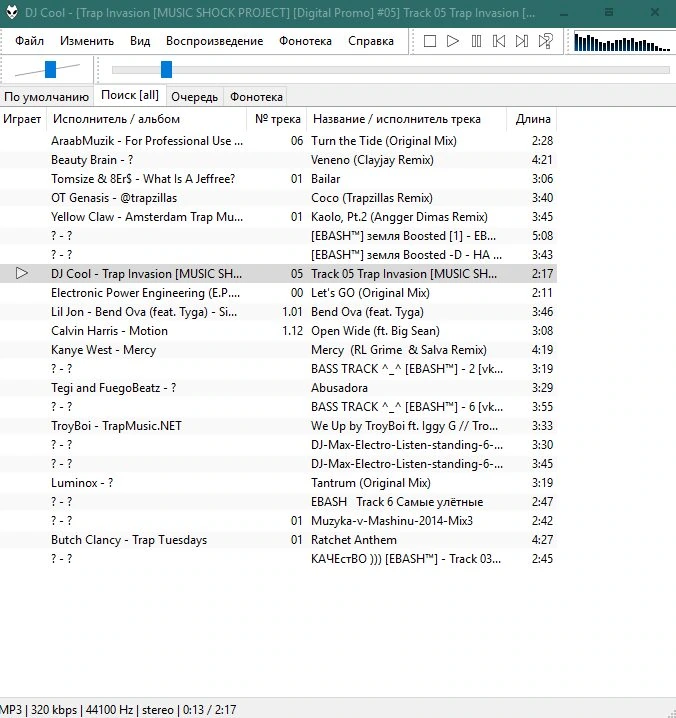Sort by № трека column header

coord(277,119)
